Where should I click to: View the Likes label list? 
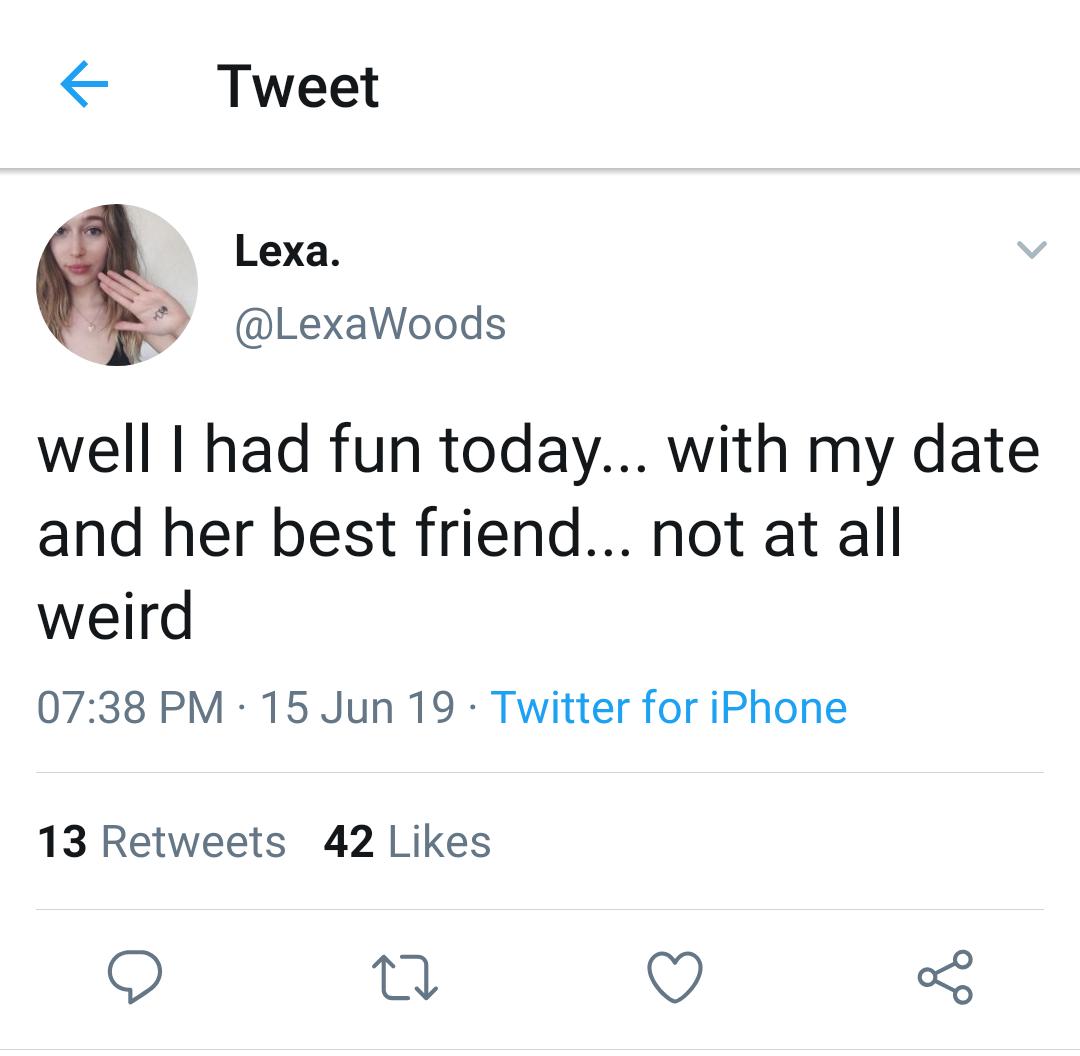click(x=439, y=842)
